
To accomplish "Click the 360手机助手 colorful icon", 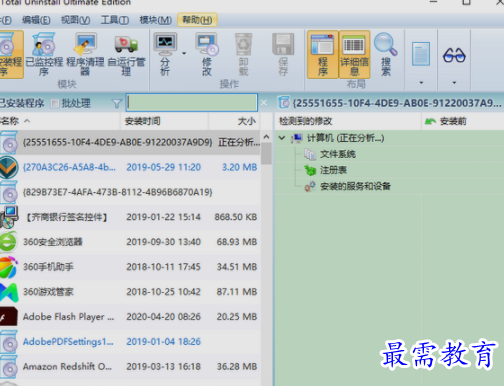I will coord(8,267).
